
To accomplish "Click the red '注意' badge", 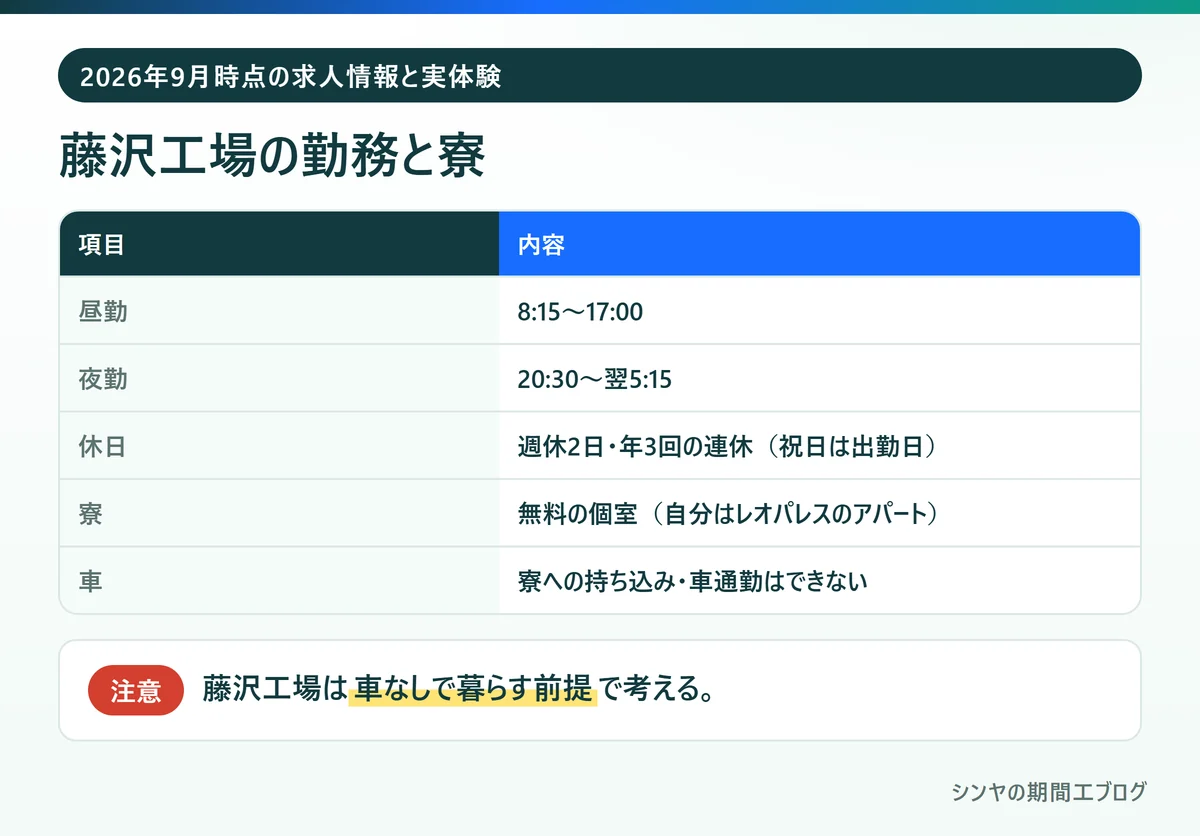I will 136,690.
